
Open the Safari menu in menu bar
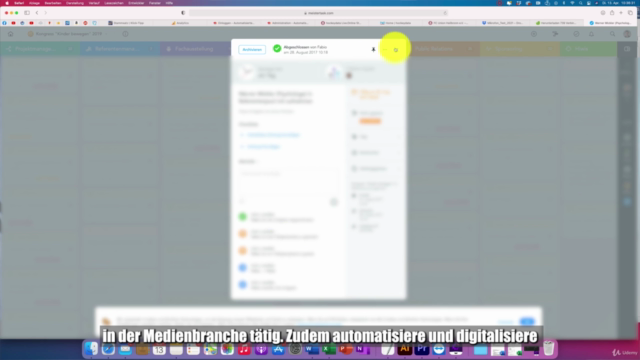point(19,3)
